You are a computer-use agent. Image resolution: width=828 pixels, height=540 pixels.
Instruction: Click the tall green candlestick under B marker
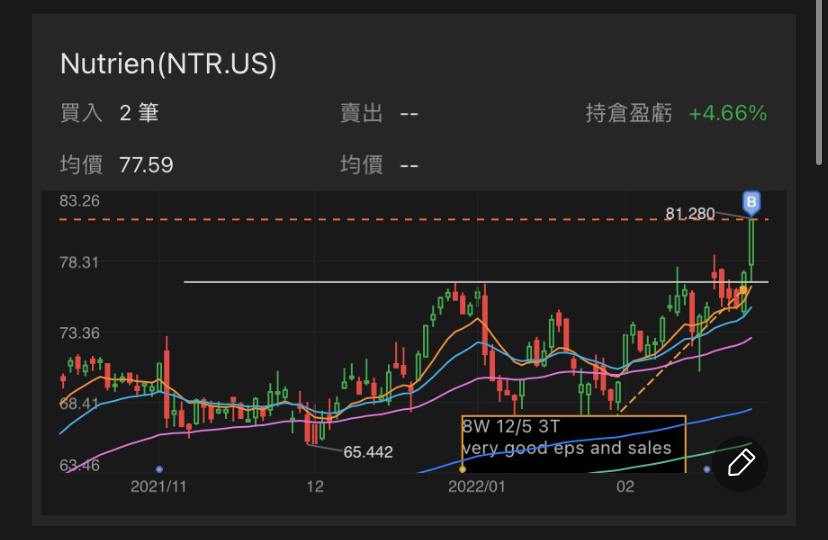(751, 245)
